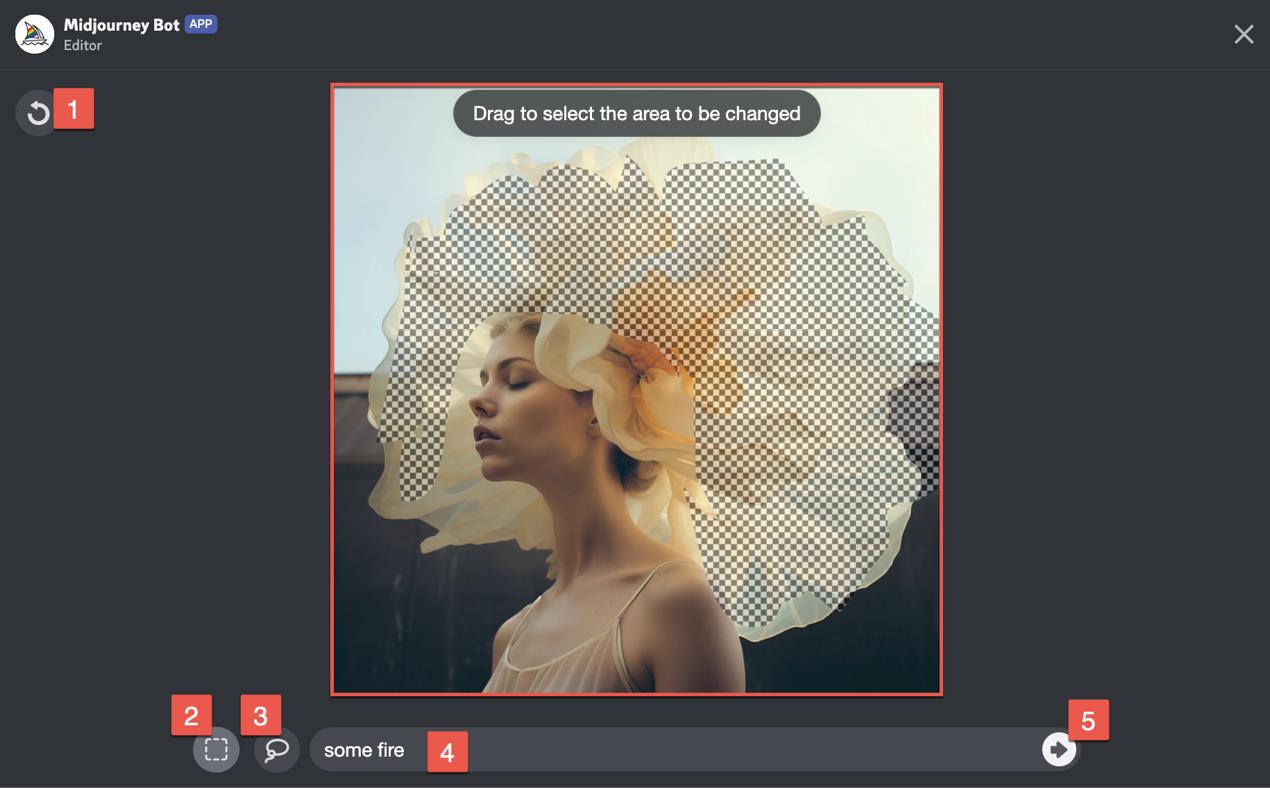Close the Midjourney editor window
Image resolution: width=1270 pixels, height=788 pixels.
(1243, 35)
